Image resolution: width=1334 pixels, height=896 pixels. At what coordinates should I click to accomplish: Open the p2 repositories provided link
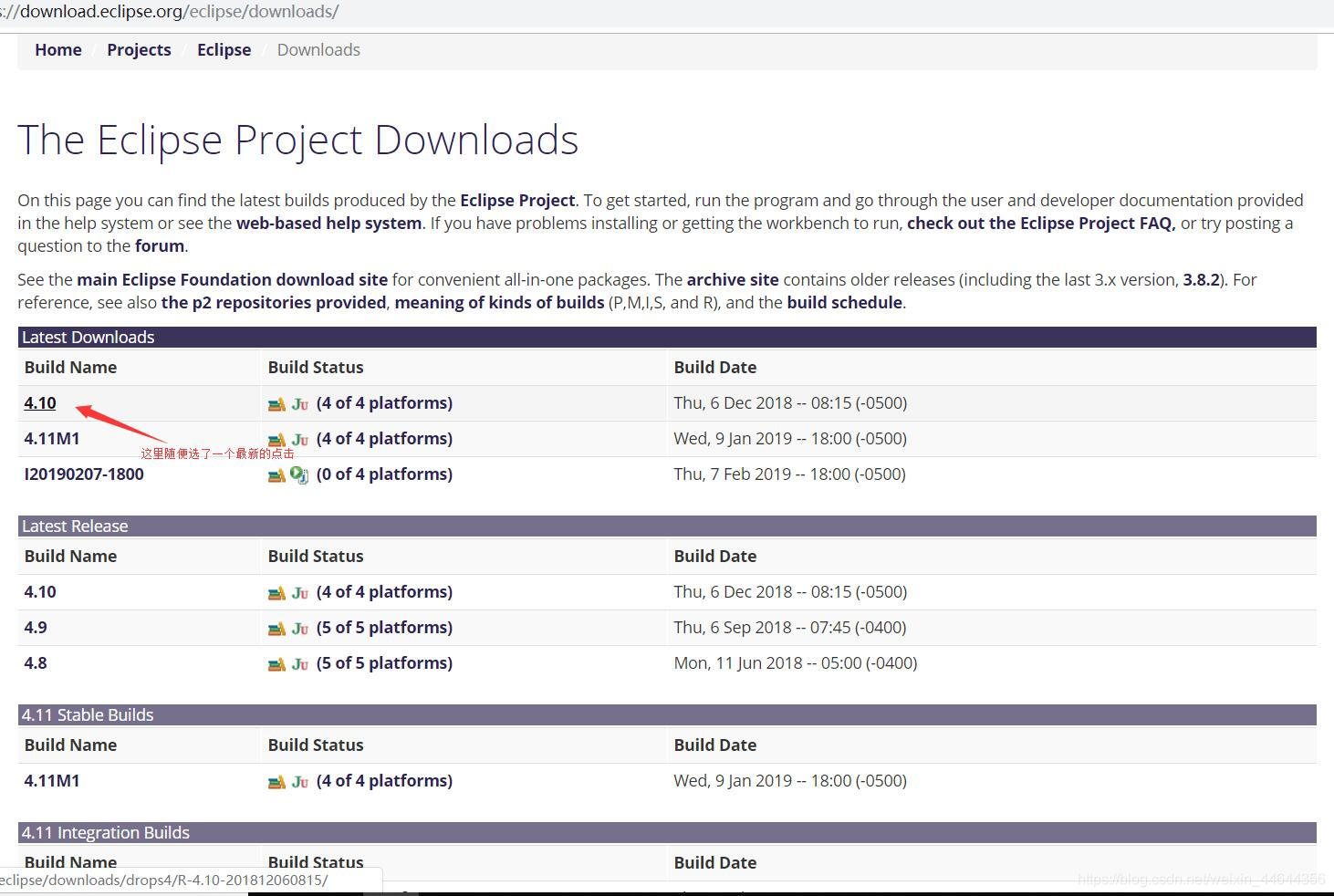tap(274, 302)
